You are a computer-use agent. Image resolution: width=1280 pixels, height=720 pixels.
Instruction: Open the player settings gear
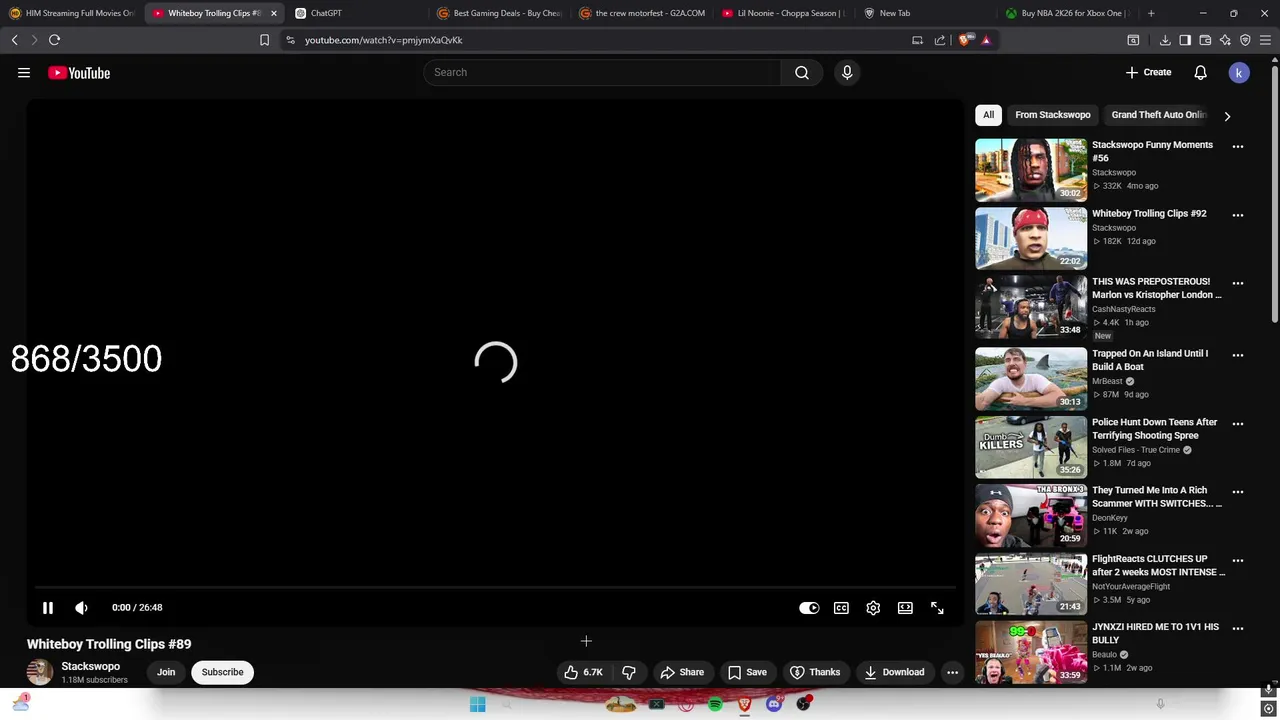873,607
